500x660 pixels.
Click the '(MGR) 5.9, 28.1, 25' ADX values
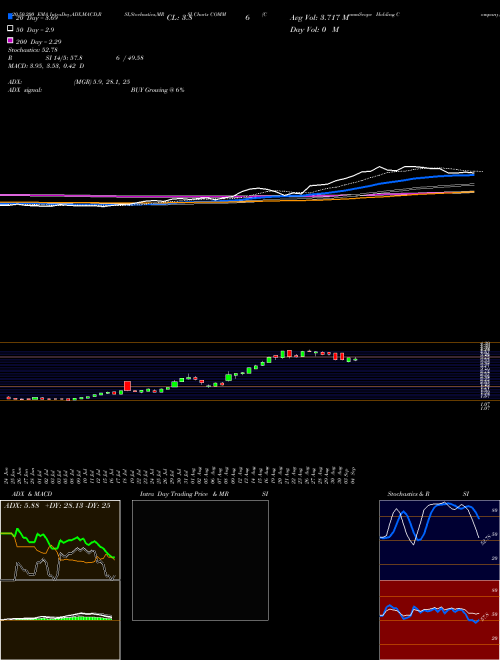(102, 82)
